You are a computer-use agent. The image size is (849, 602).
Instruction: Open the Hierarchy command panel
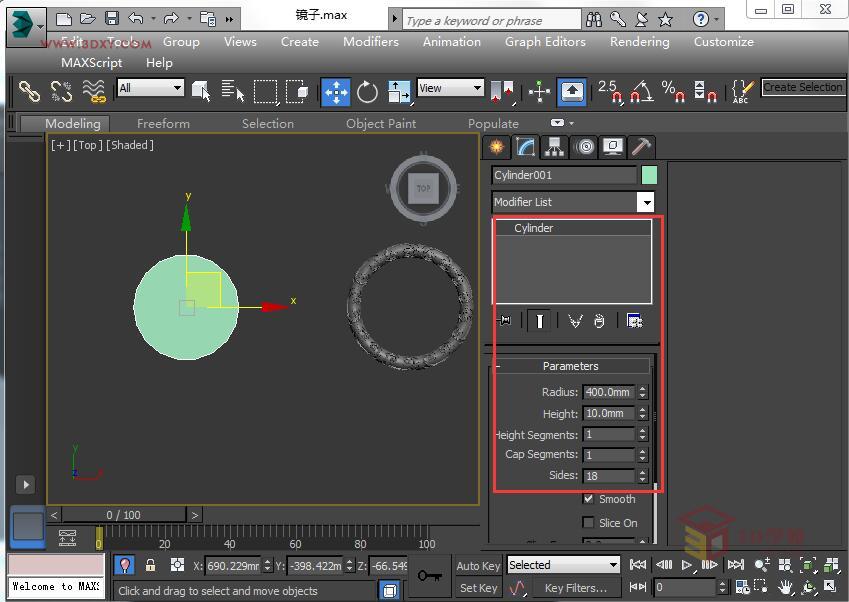[553, 147]
